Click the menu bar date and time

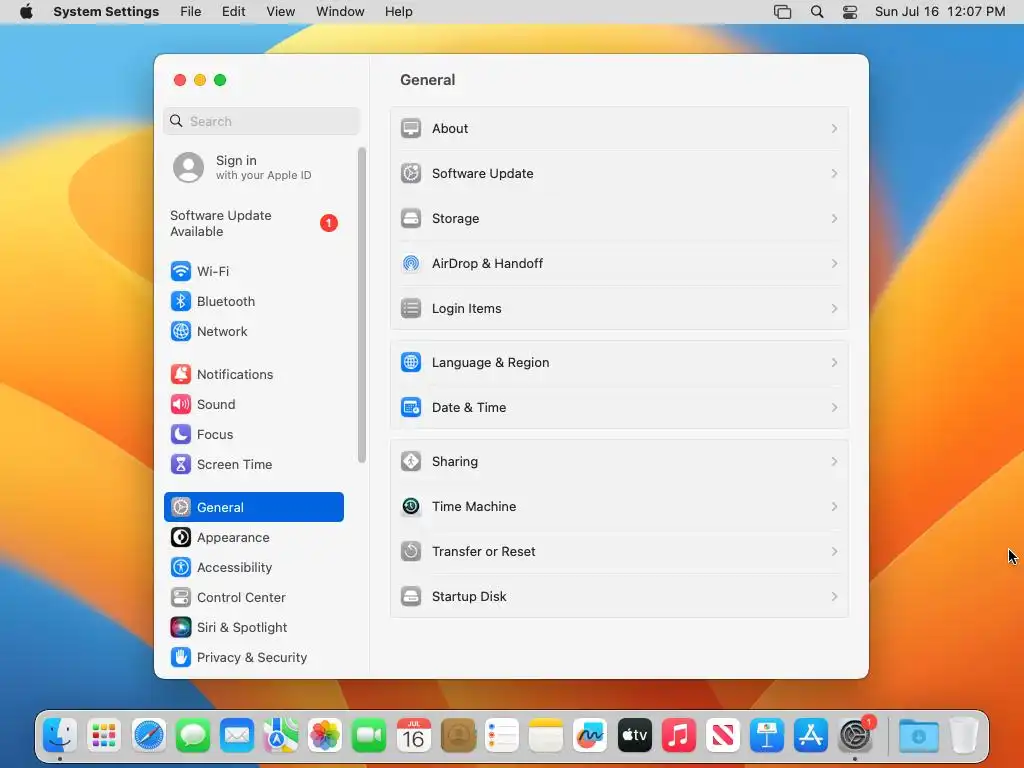[940, 12]
